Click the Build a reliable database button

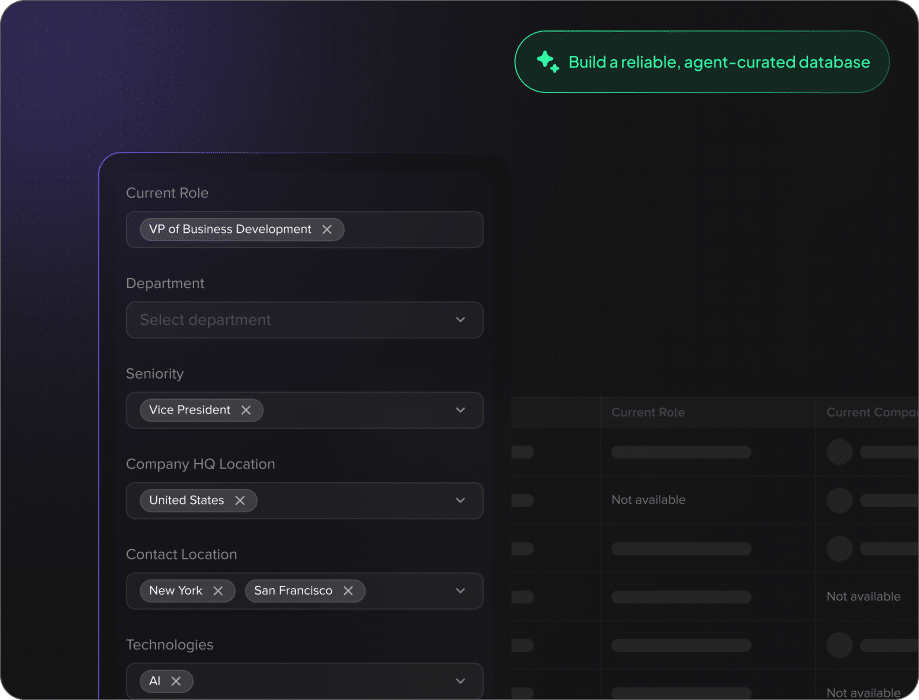coord(702,62)
